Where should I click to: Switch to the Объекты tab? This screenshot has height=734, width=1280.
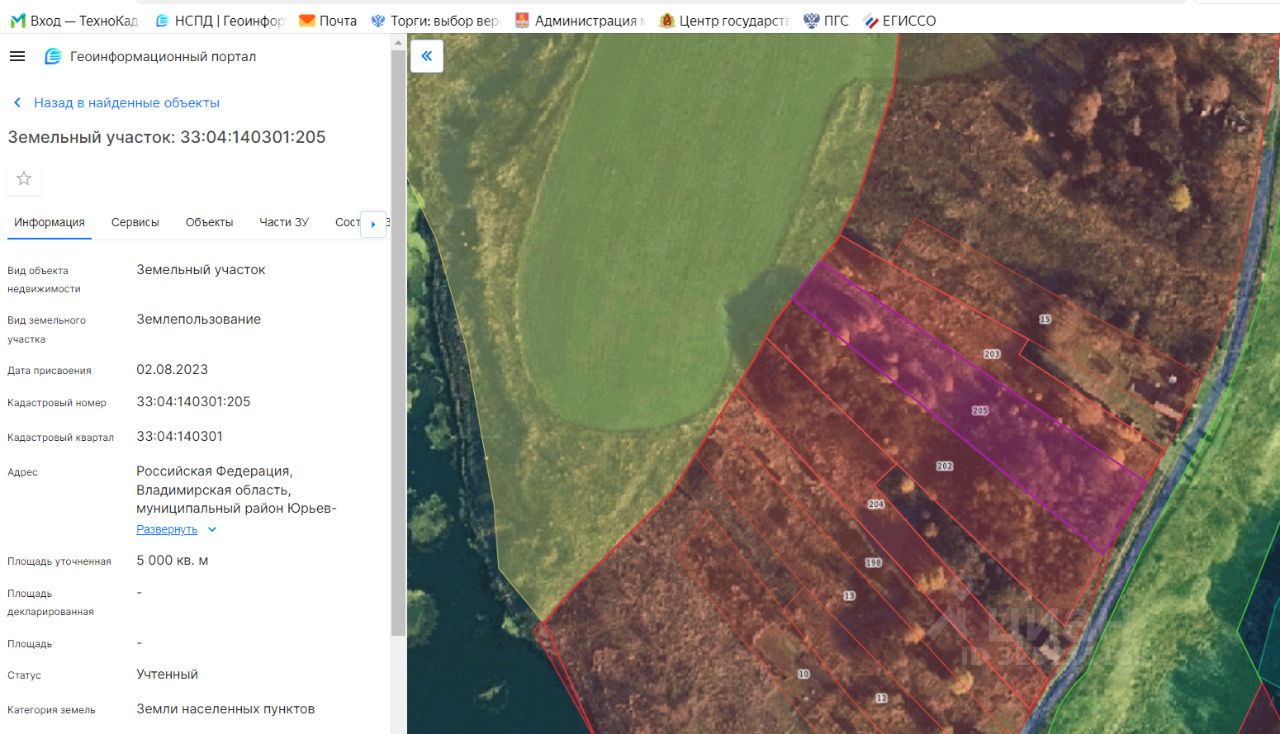coord(209,222)
